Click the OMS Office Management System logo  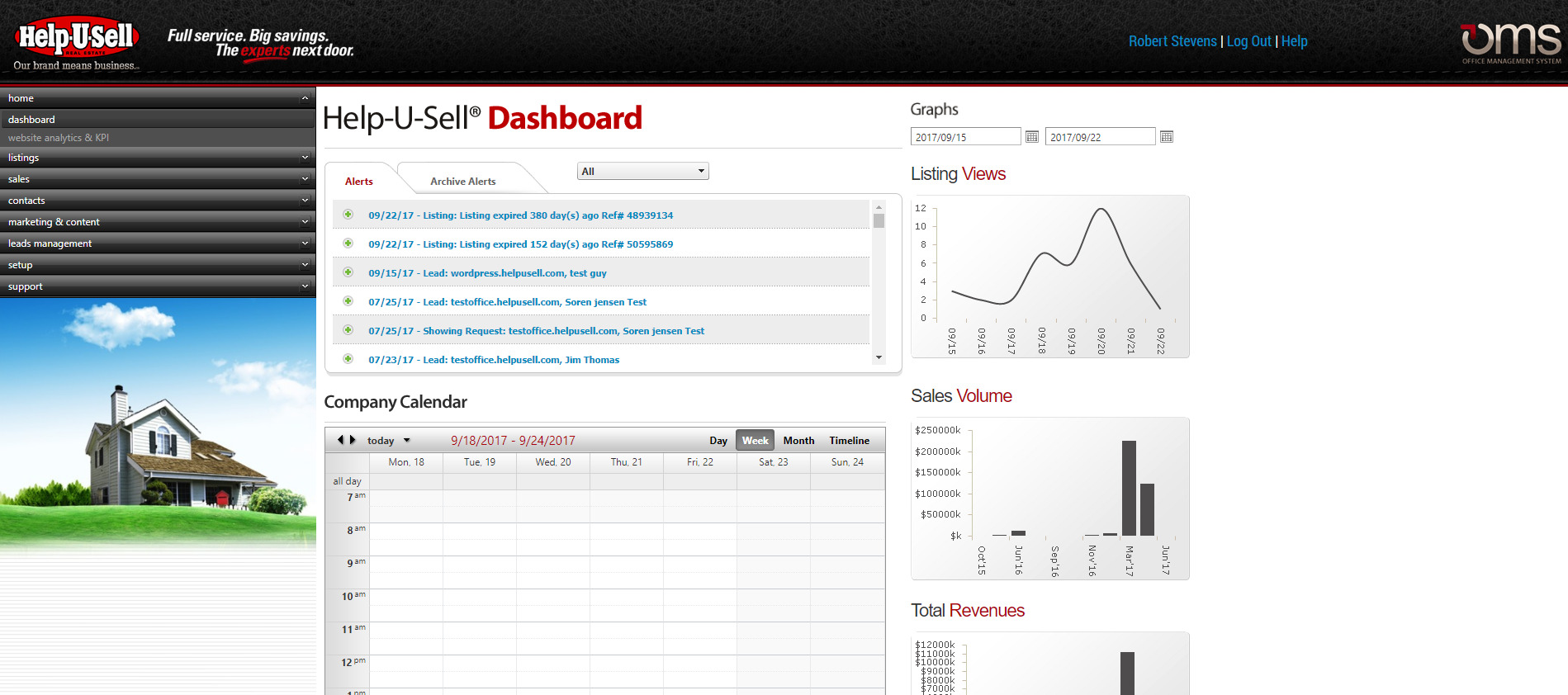1511,43
